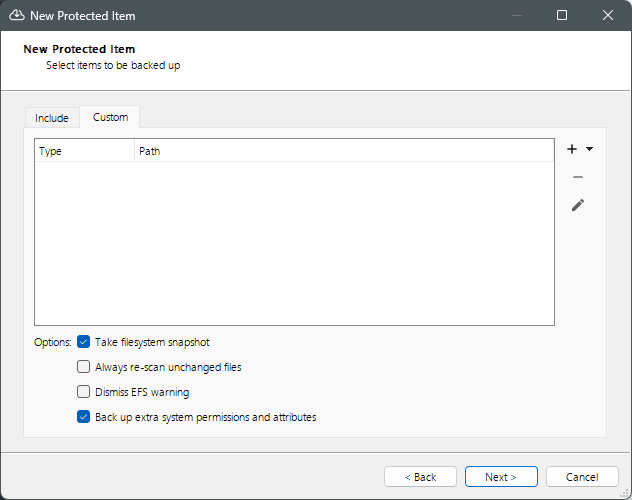Remove selected item with minus icon
Screen dimensions: 632x500
[577, 177]
